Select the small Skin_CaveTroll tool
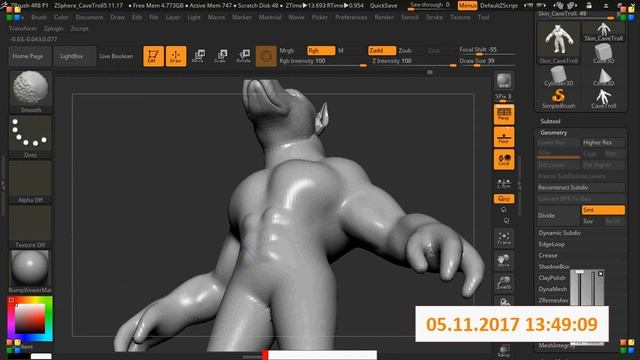Image resolution: width=640 pixels, height=360 pixels. (x=603, y=31)
